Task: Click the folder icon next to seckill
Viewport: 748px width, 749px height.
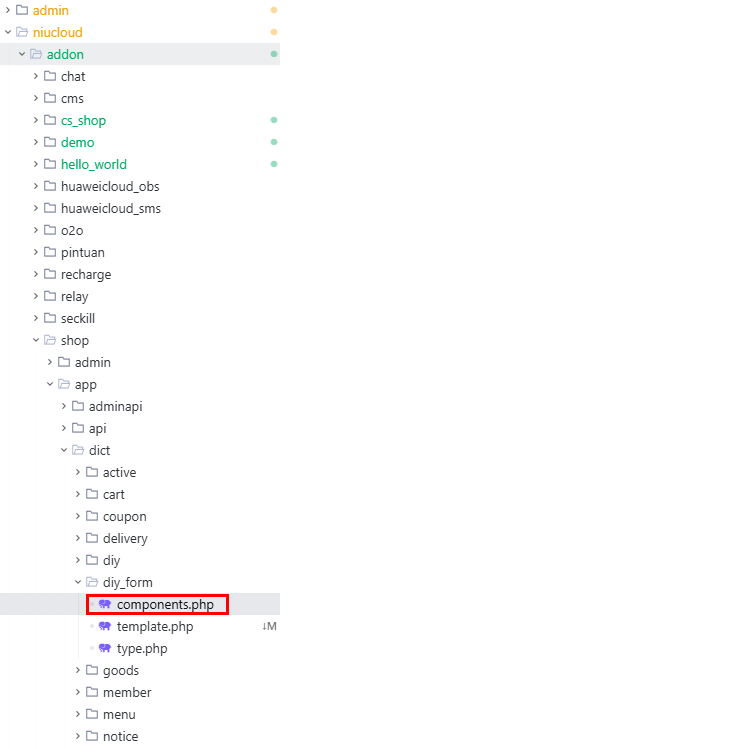Action: coord(50,318)
